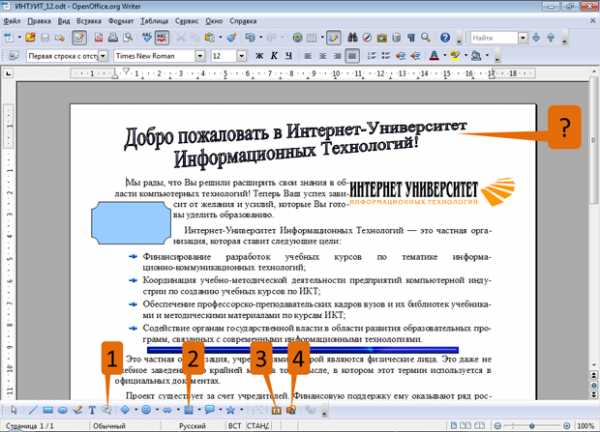Open the Таблица menu
This screenshot has width=600, height=432.
click(154, 21)
